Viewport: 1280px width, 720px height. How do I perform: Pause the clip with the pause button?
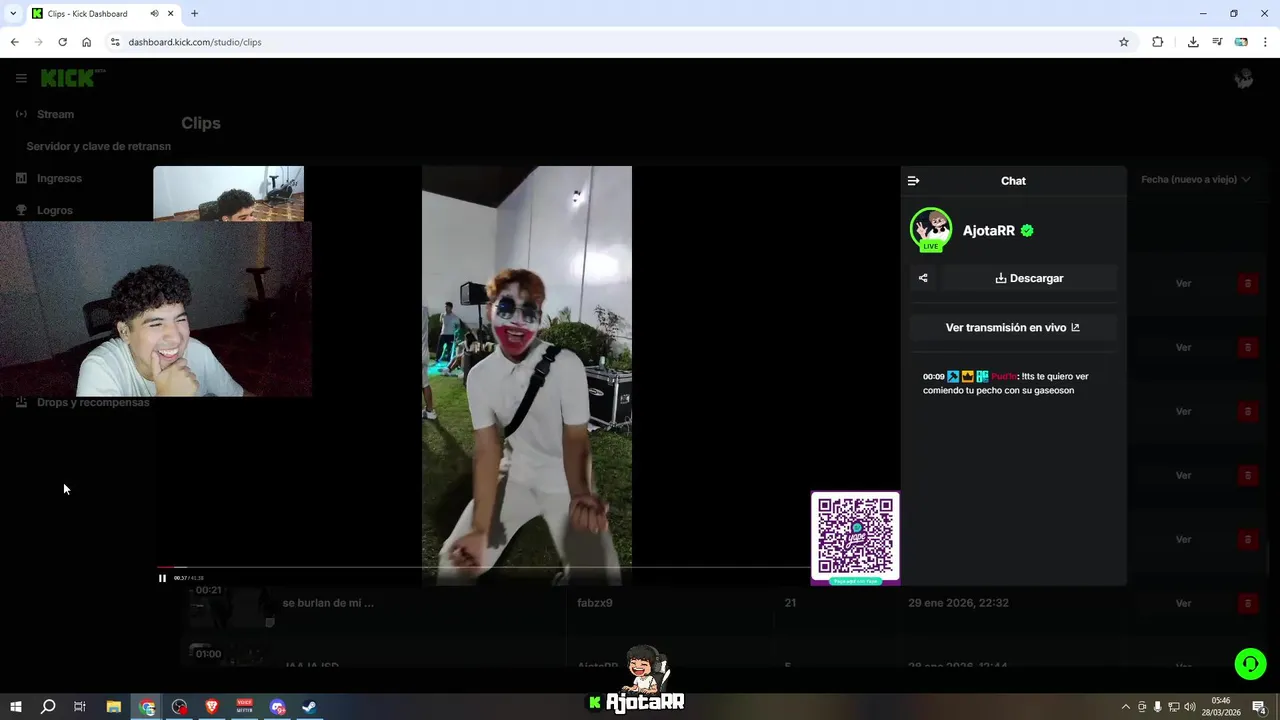point(162,578)
